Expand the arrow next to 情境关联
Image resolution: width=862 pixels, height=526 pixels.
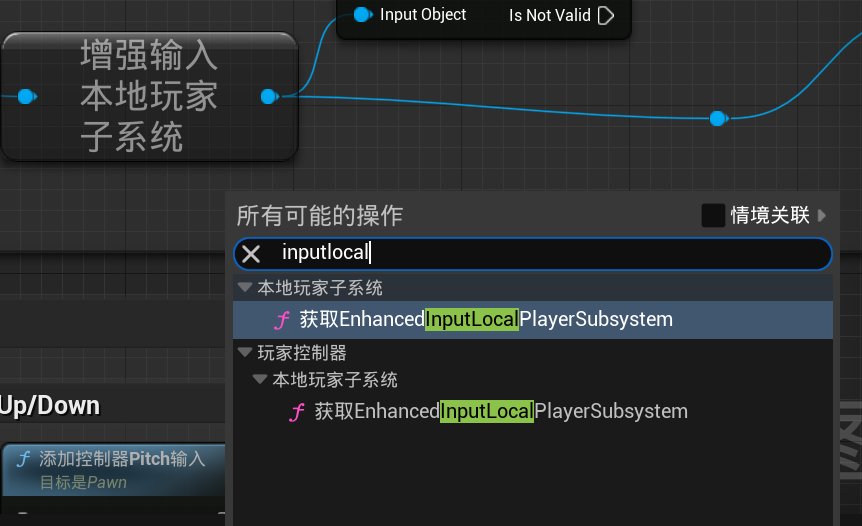point(822,215)
